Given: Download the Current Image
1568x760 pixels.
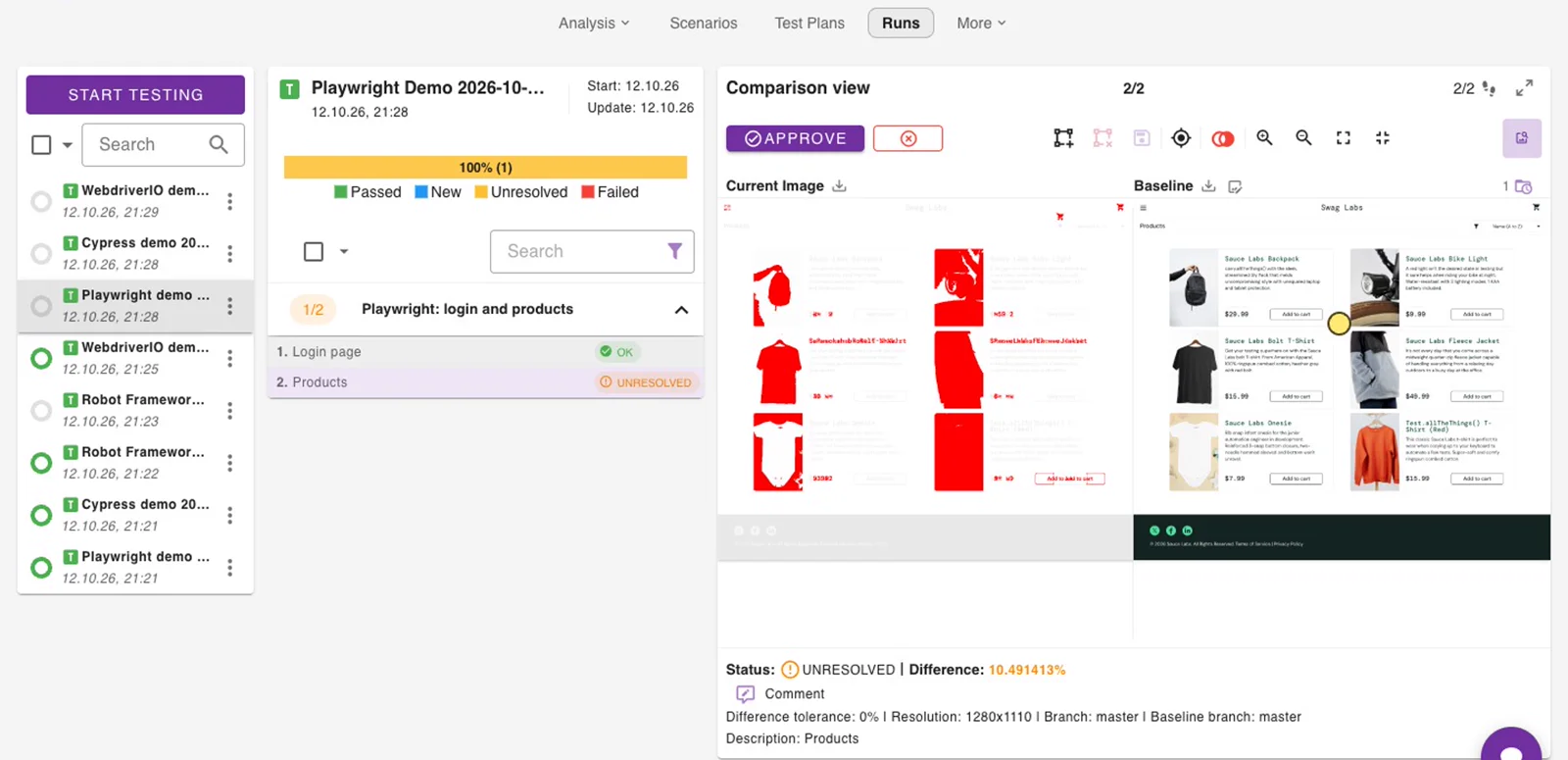Looking at the screenshot, I should [840, 185].
